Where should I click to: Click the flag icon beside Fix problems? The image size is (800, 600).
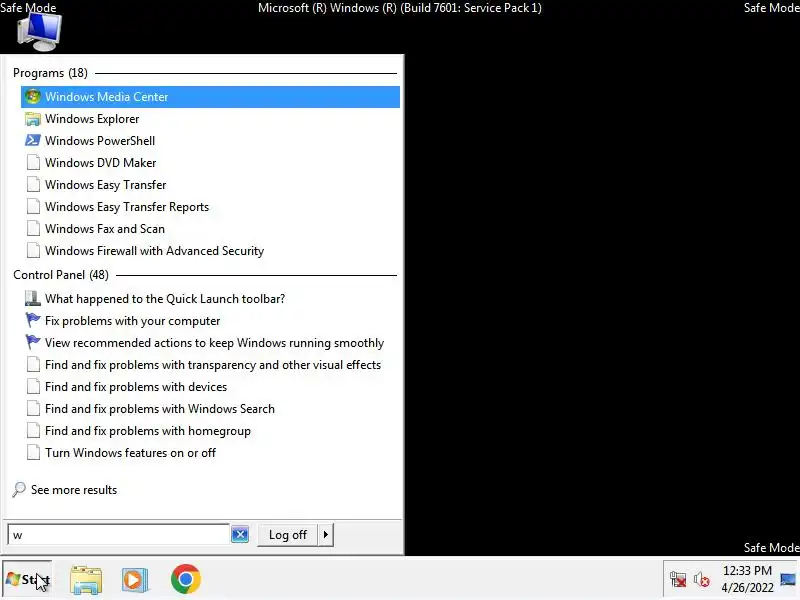[33, 320]
